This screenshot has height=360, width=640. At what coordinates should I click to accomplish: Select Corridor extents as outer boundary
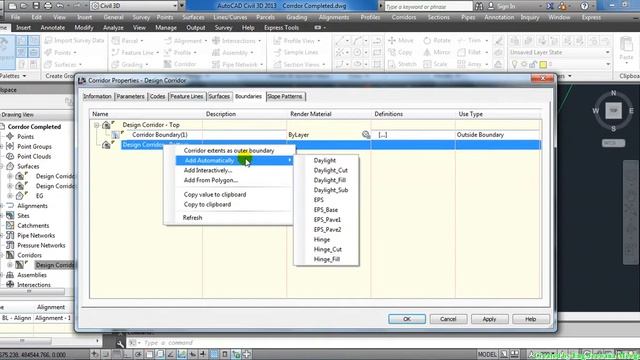click(229, 151)
